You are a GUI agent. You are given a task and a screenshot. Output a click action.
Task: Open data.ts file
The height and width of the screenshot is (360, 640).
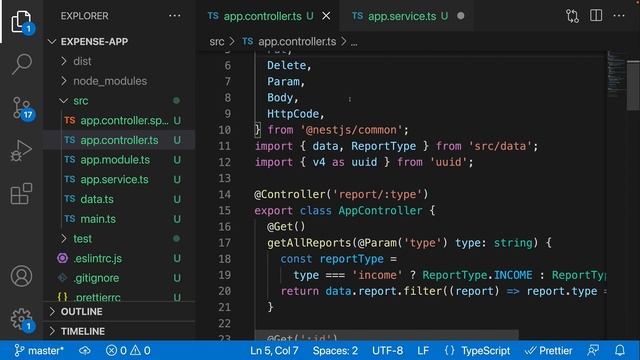[119, 199]
